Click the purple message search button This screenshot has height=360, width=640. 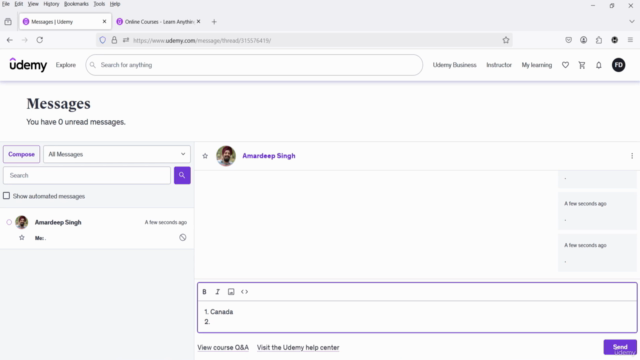pyautogui.click(x=182, y=176)
